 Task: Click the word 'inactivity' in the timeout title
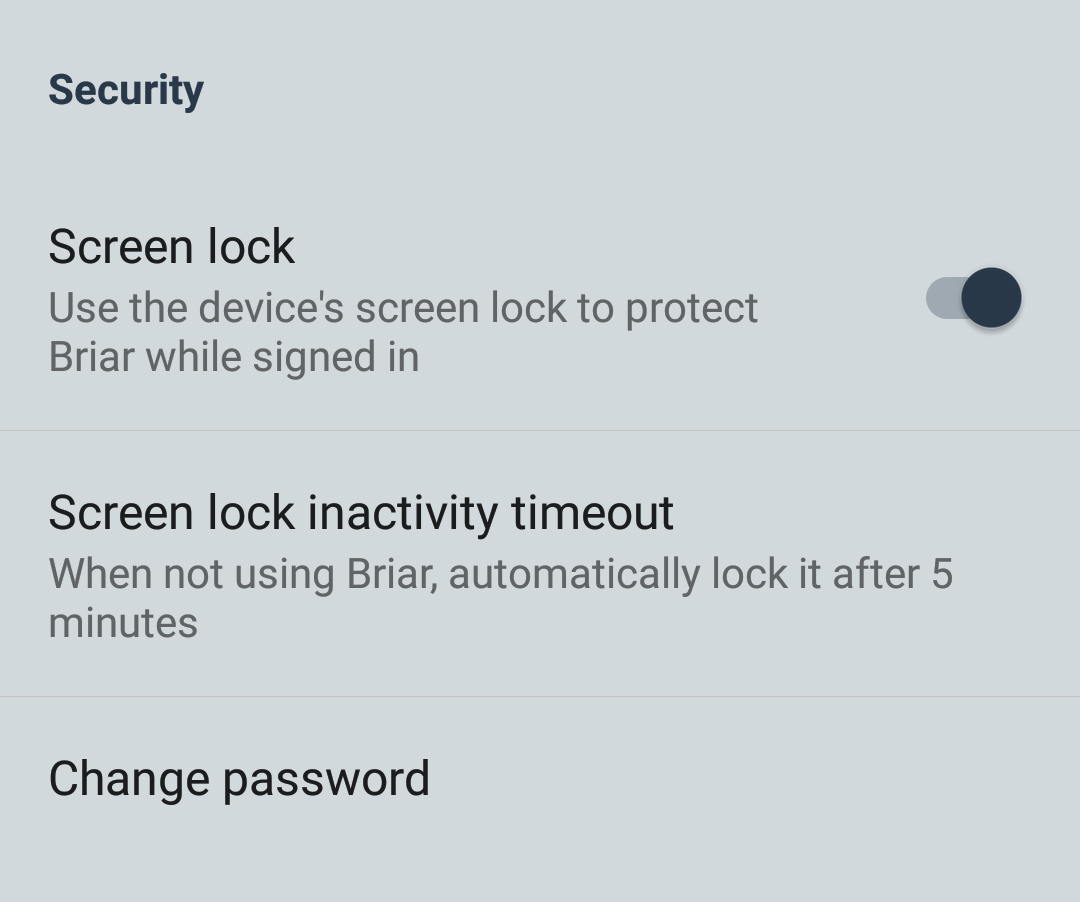(402, 513)
